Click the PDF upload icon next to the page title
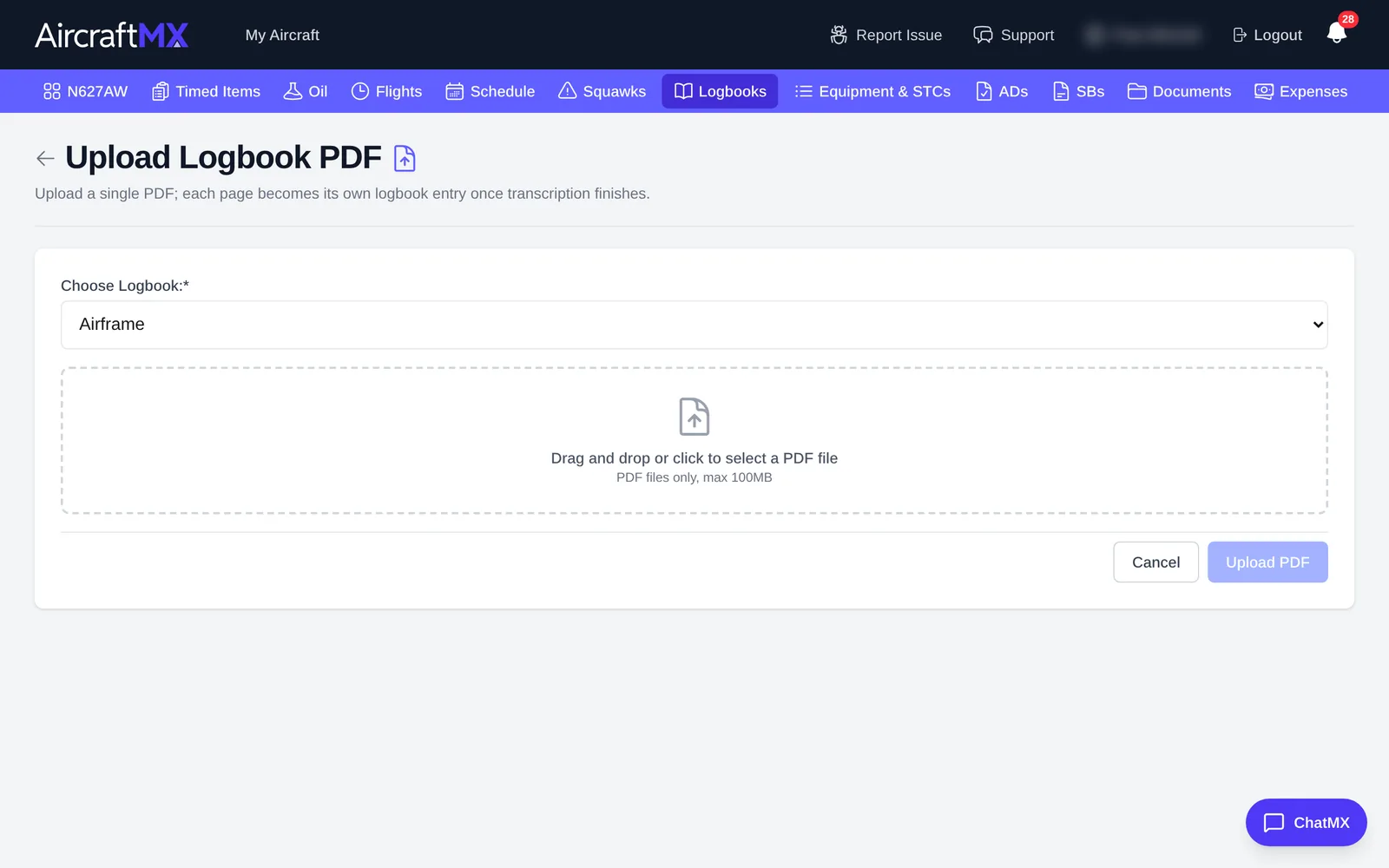Image resolution: width=1389 pixels, height=868 pixels. pyautogui.click(x=405, y=158)
